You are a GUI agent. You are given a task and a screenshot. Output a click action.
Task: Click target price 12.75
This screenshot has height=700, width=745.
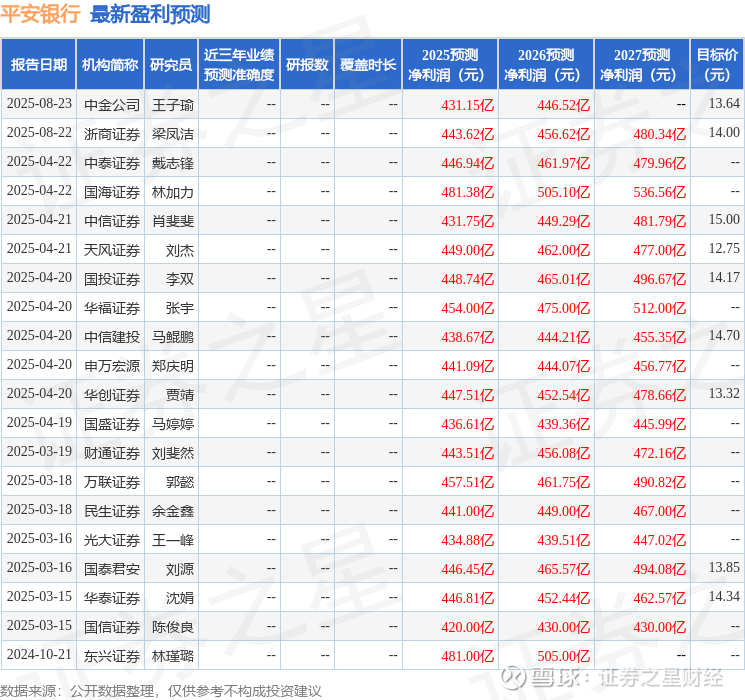(x=724, y=248)
